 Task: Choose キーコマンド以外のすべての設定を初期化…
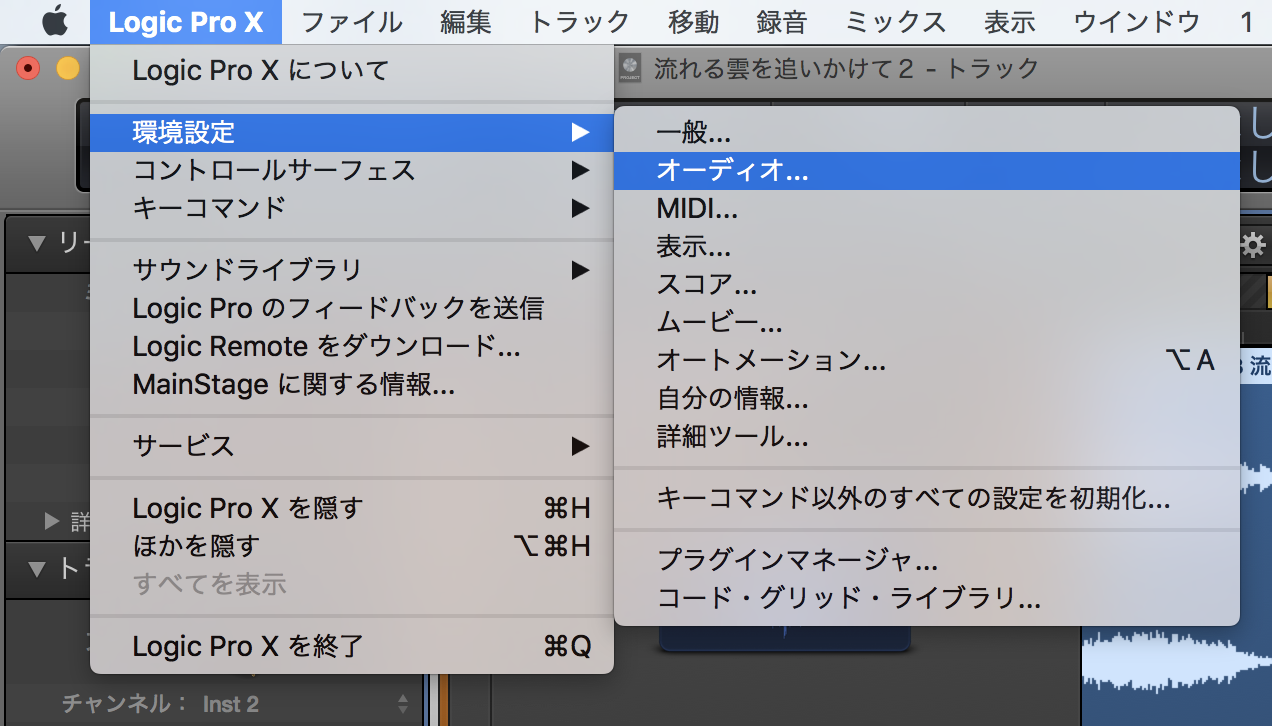click(926, 498)
